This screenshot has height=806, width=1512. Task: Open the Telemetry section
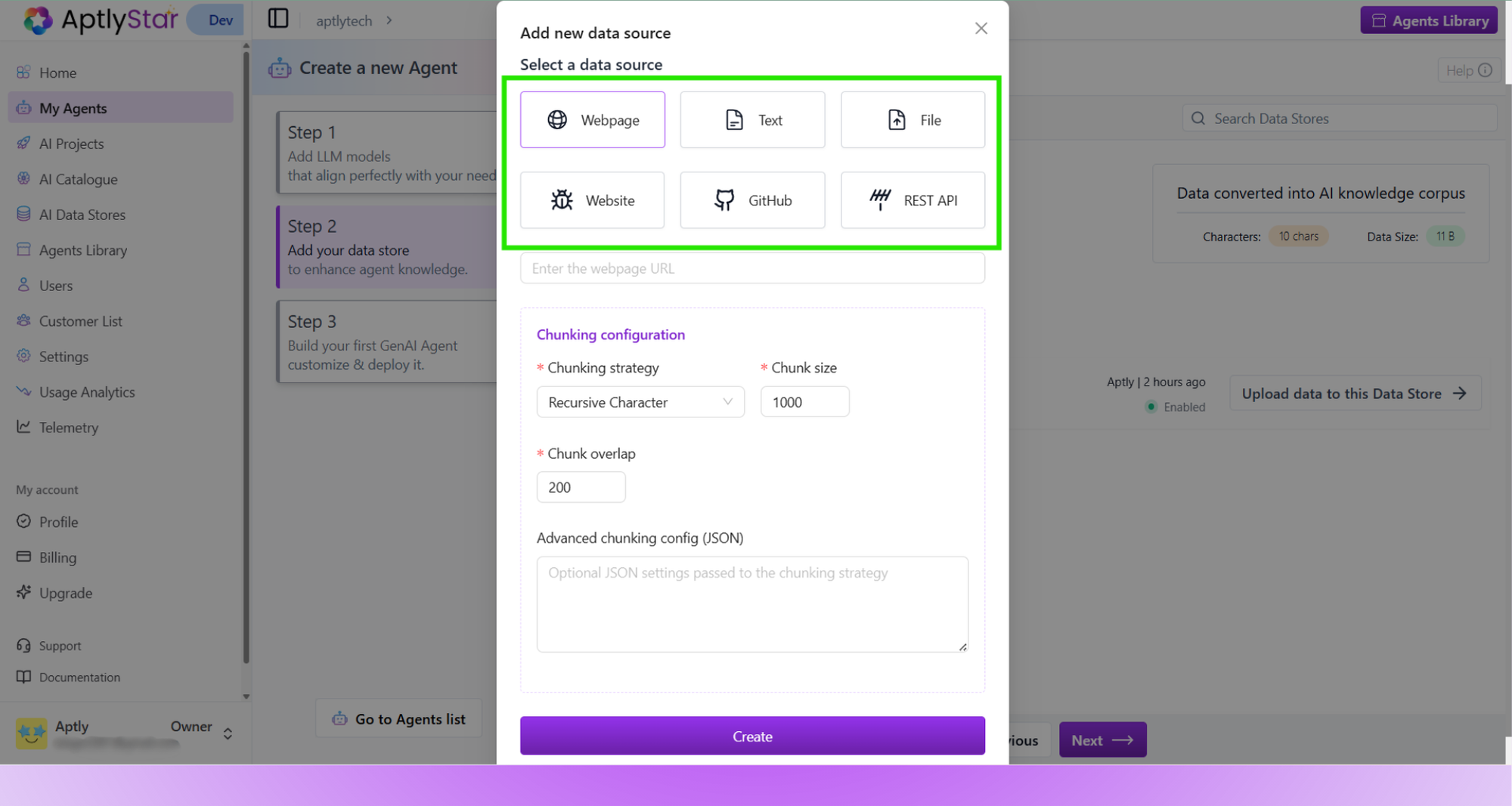68,427
